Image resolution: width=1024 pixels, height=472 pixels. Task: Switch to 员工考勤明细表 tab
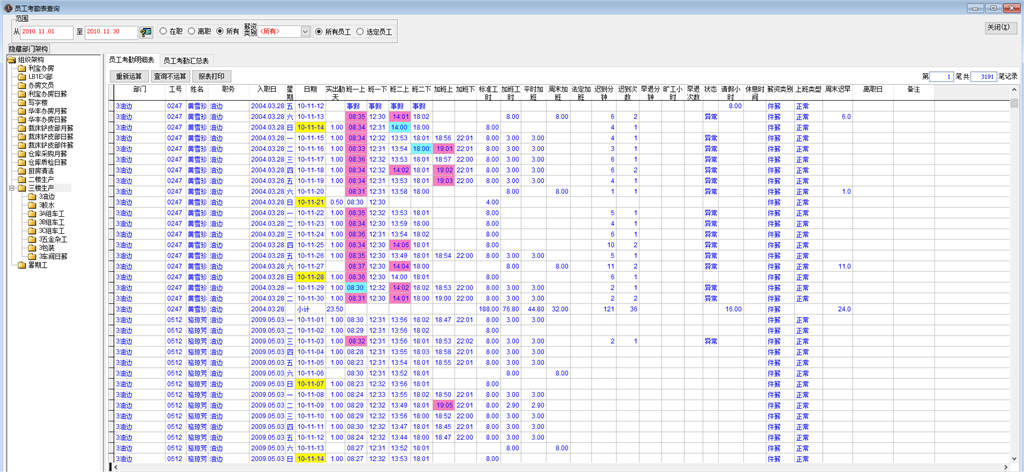[132, 60]
